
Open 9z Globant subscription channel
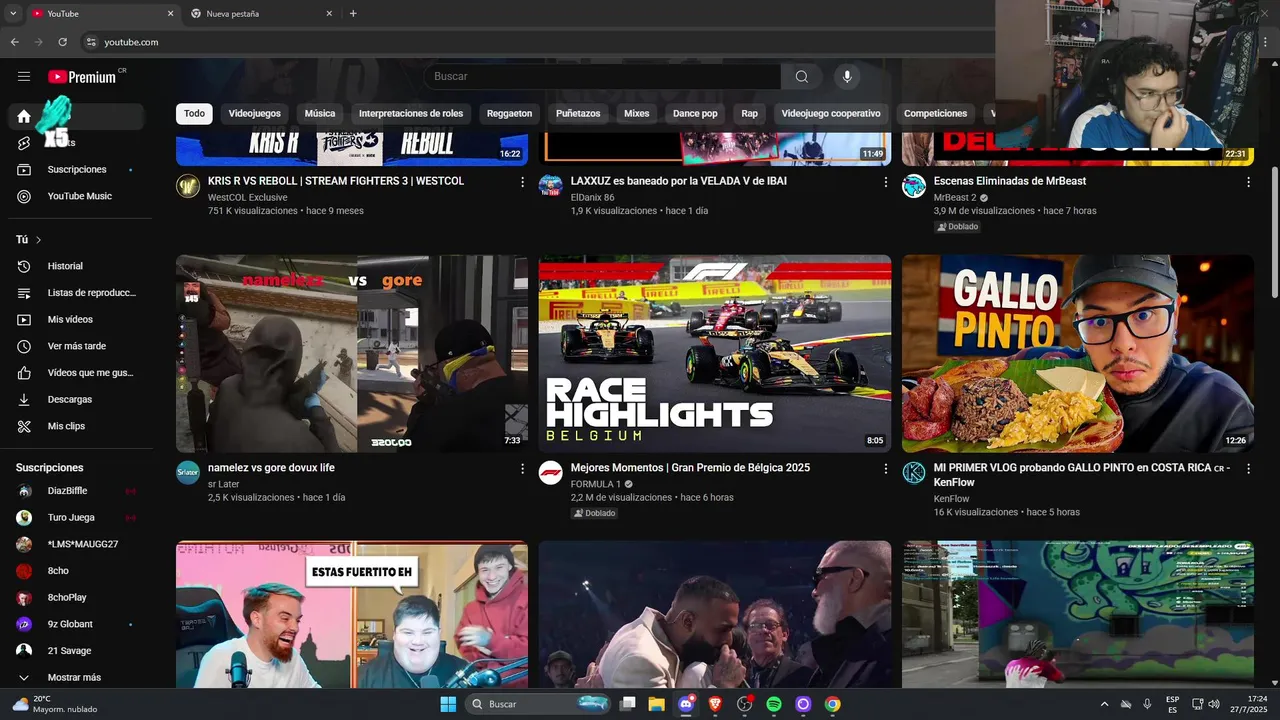point(77,624)
